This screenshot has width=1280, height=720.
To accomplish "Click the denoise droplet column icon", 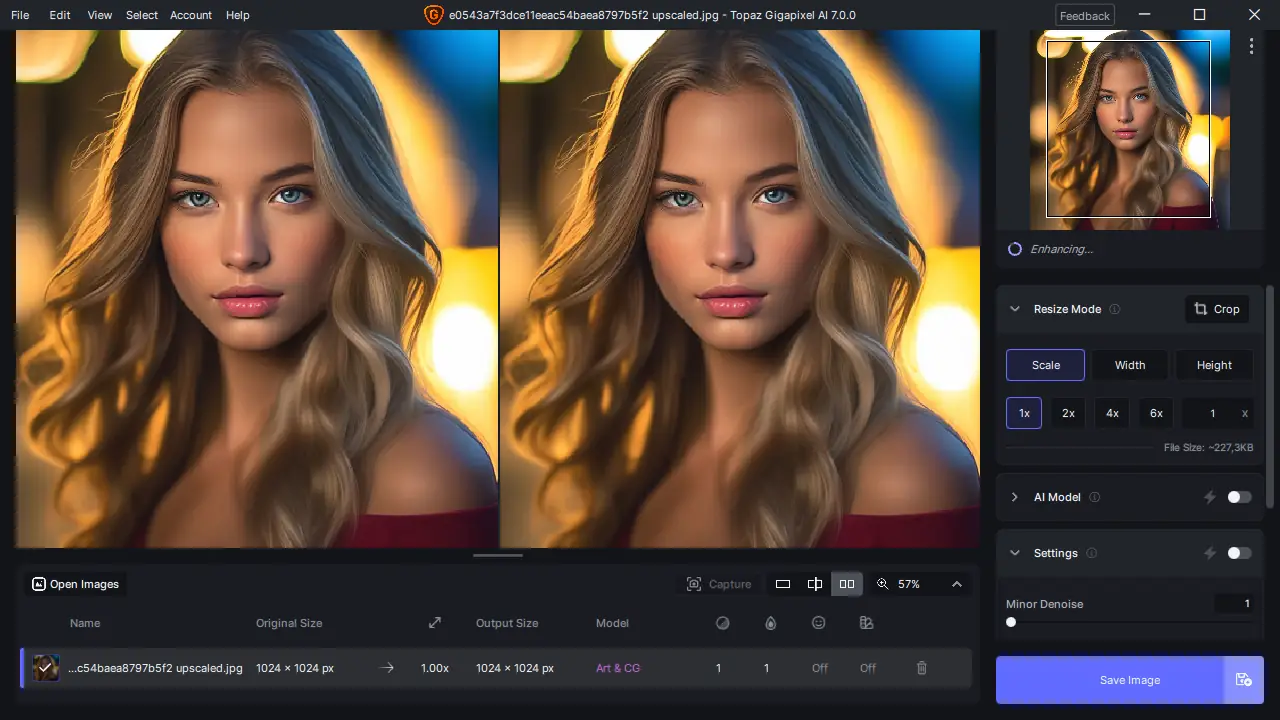I will click(x=770, y=623).
